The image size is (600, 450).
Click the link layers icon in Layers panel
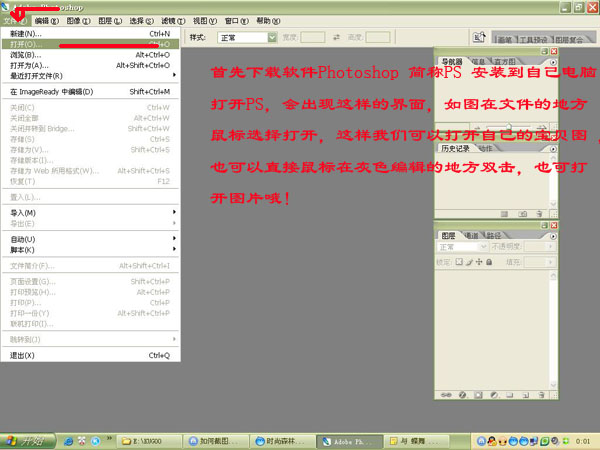446,395
